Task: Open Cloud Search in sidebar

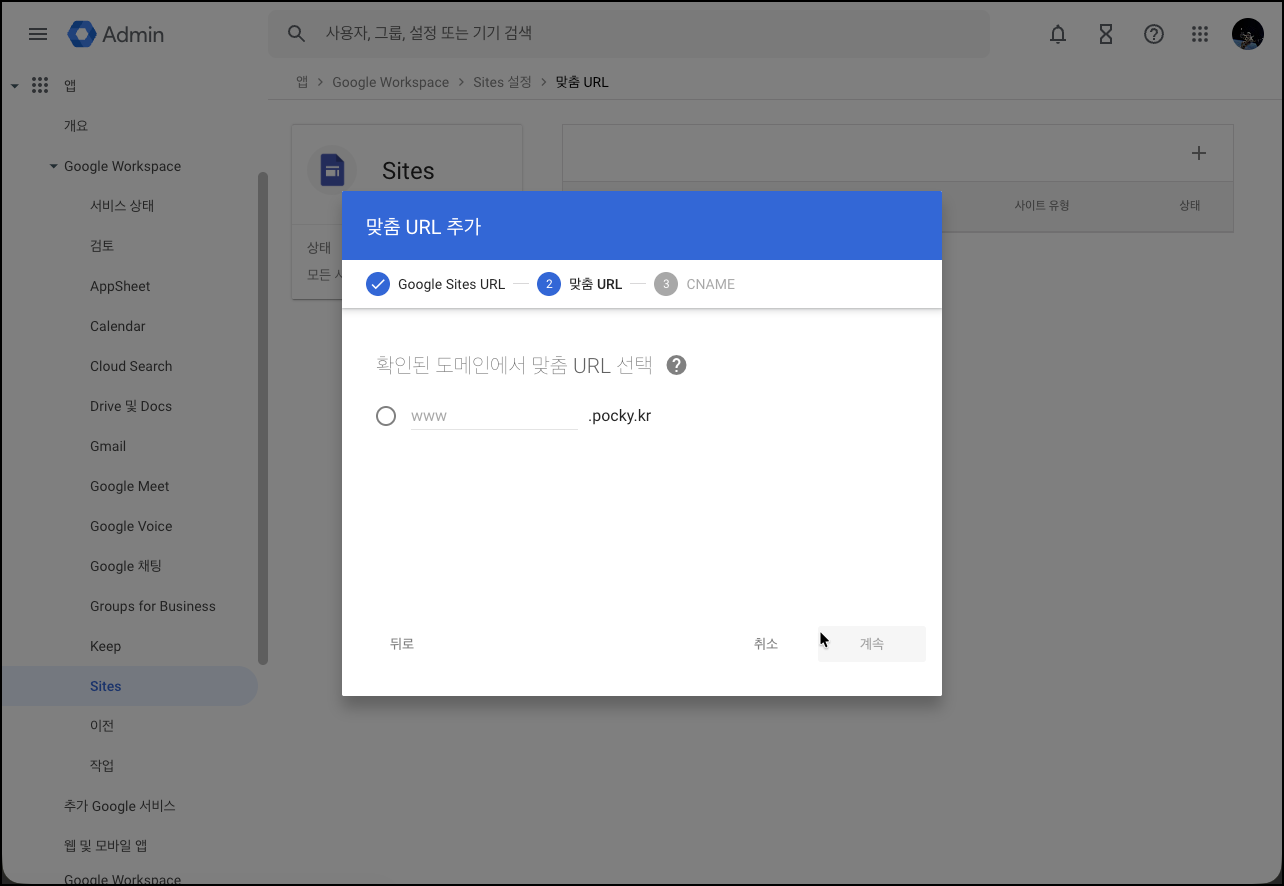Action: 131,366
